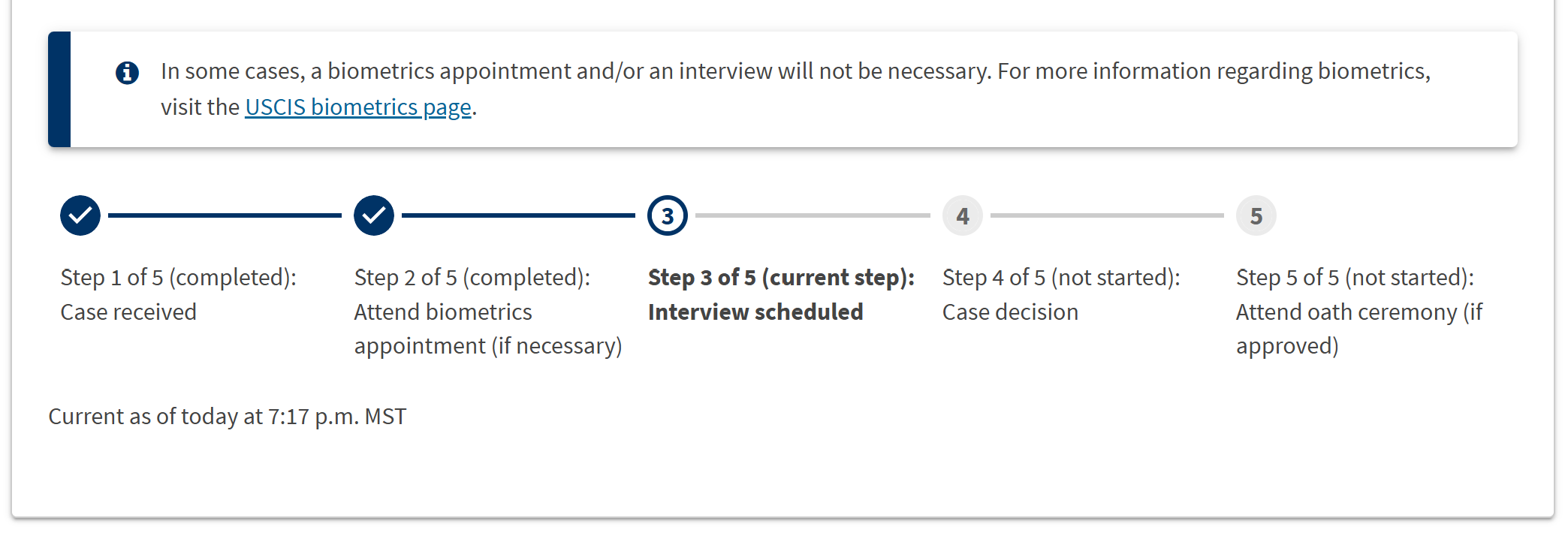The image size is (1568, 539).
Task: Select the step 3 current step circle
Action: click(x=668, y=215)
